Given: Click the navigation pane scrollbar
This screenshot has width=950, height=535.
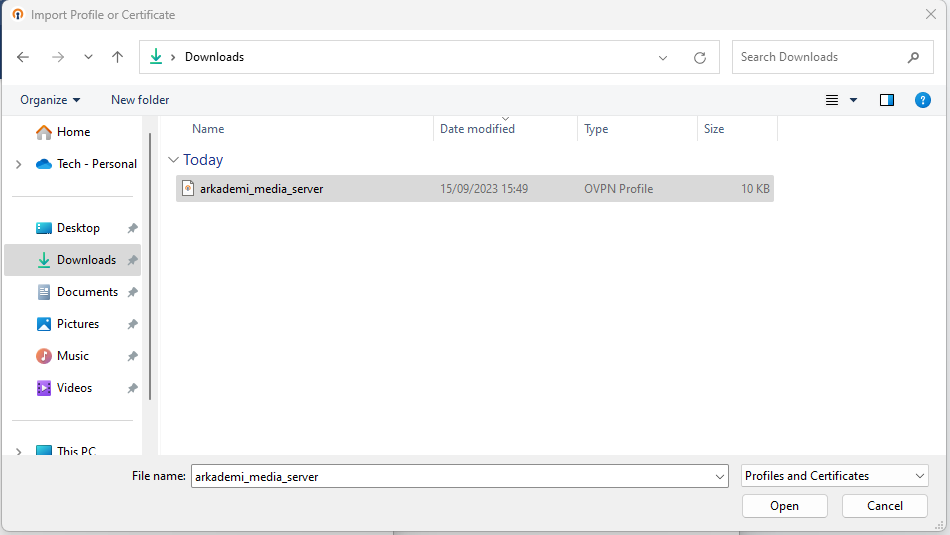Looking at the screenshot, I should 150,267.
